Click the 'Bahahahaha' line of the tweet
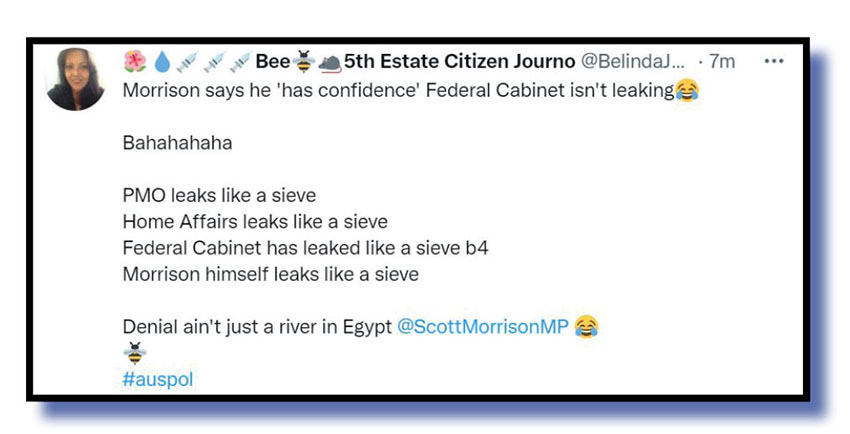Viewport: 850px width, 434px height. point(177,143)
